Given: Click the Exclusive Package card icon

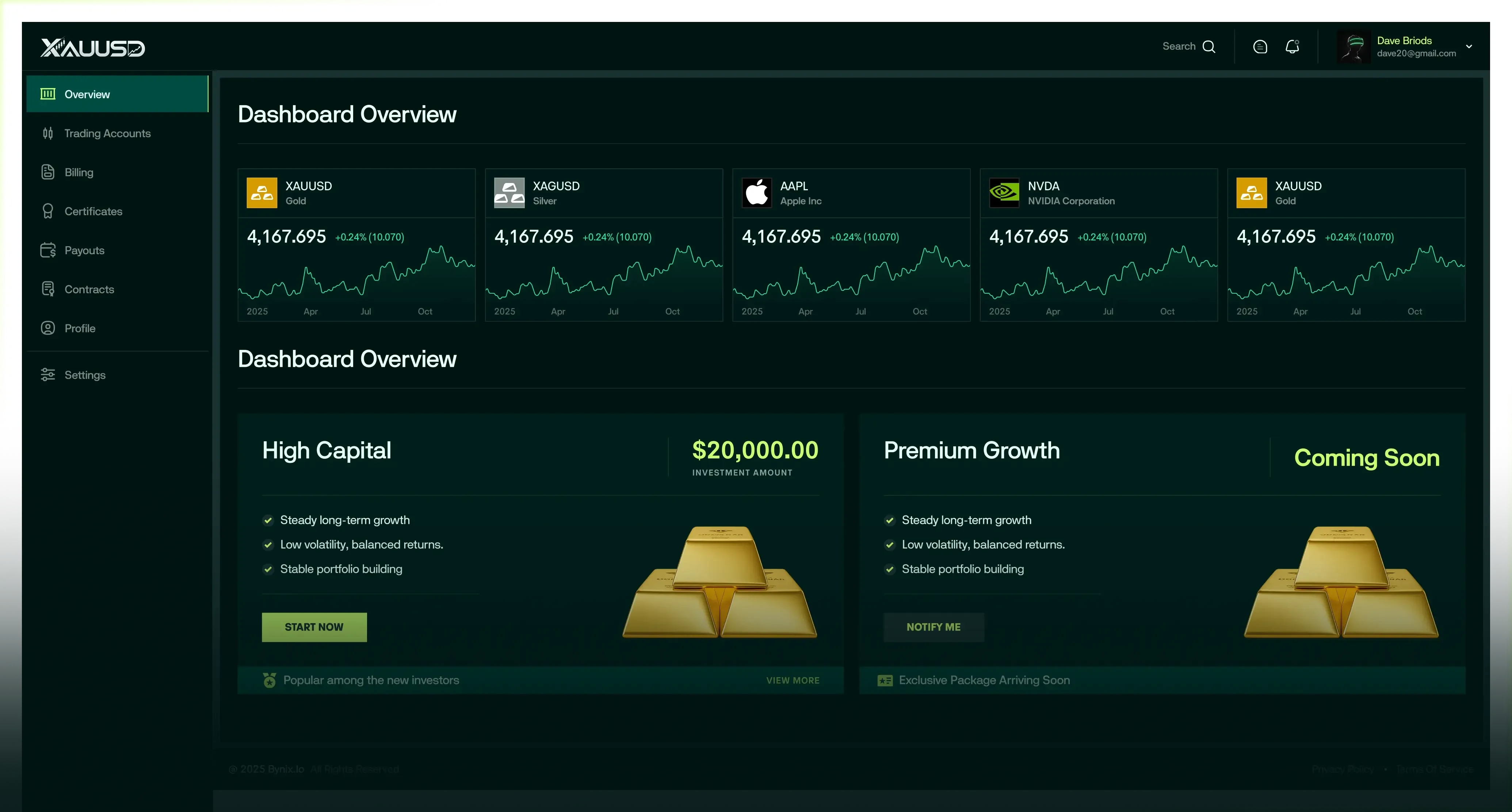Looking at the screenshot, I should 885,681.
